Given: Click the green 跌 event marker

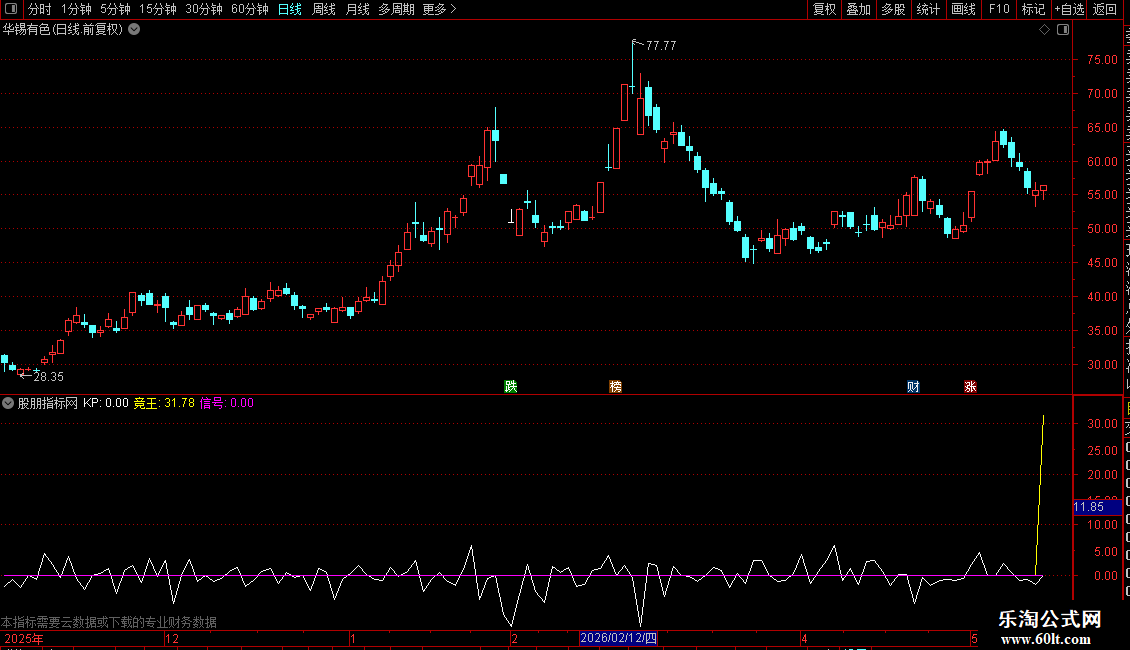Looking at the screenshot, I should point(511,387).
